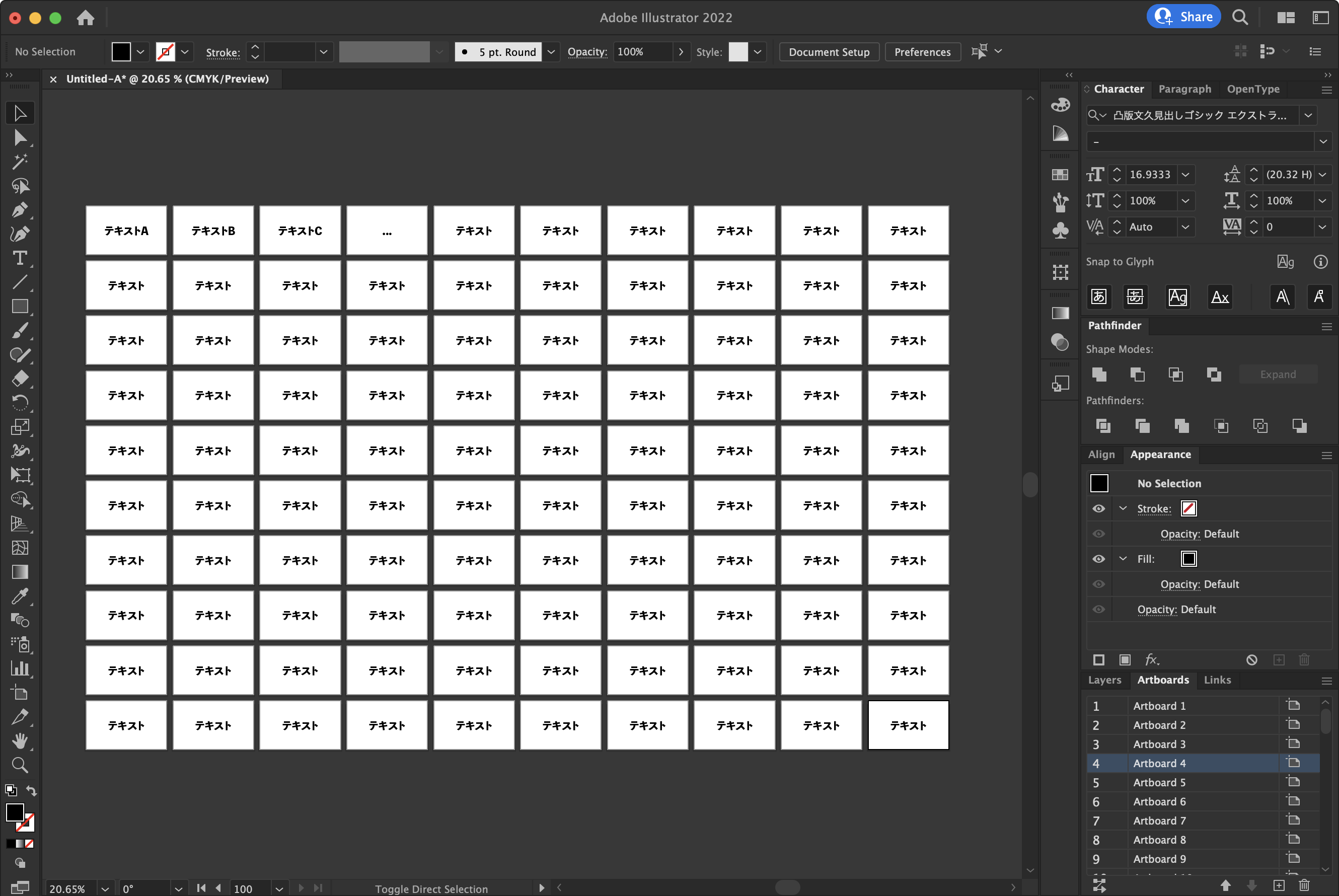The image size is (1339, 896).
Task: Toggle Snap to Glyph bounds option
Action: point(1177,296)
